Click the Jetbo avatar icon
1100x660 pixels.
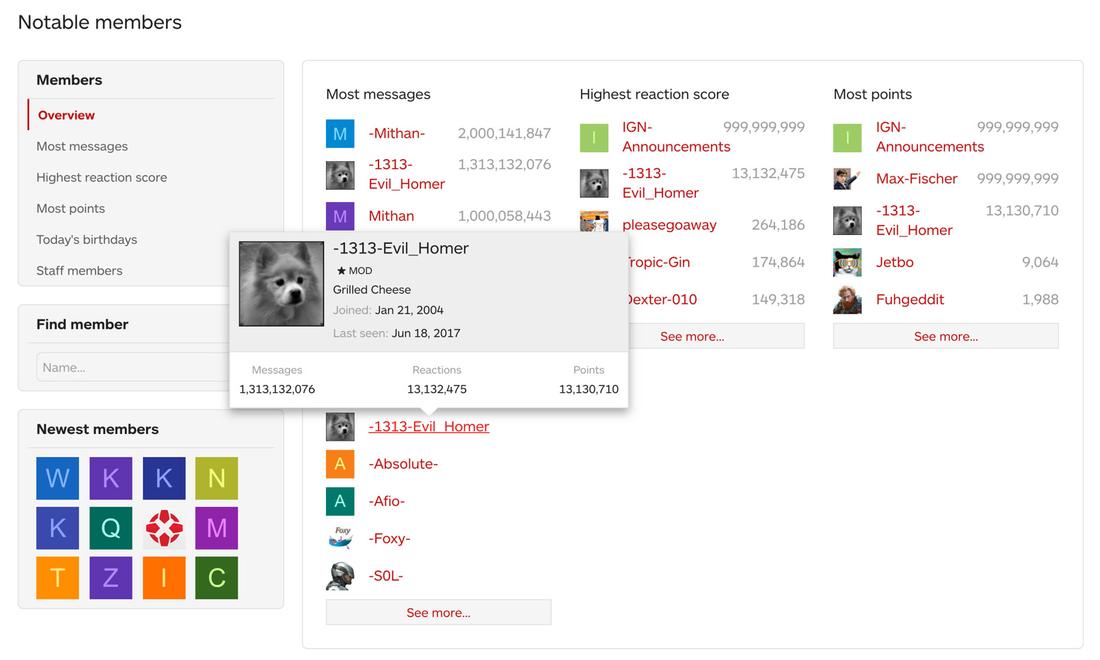click(x=847, y=263)
